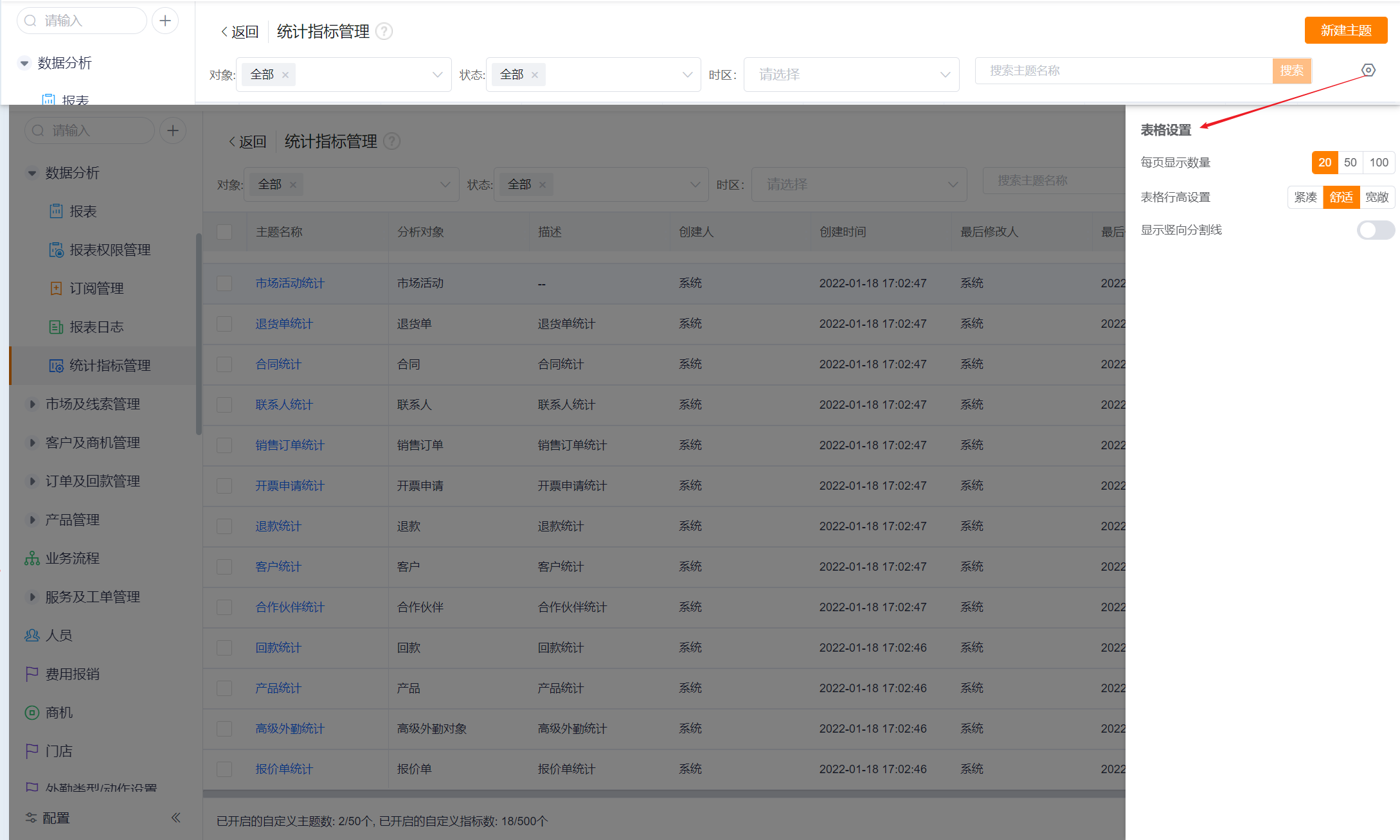Focus the 搜索主题名称 input field

click(x=1124, y=71)
